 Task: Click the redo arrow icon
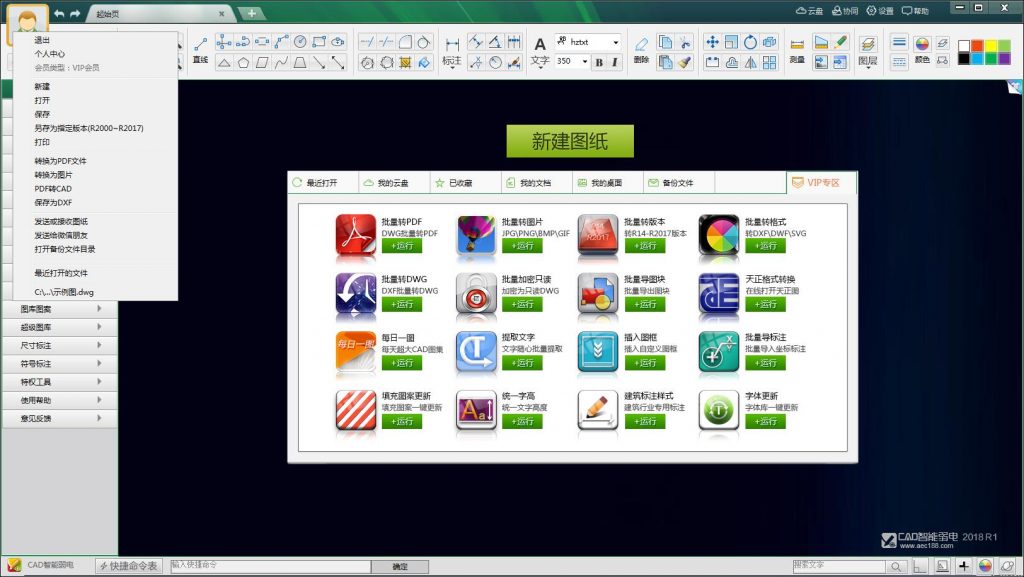(75, 13)
